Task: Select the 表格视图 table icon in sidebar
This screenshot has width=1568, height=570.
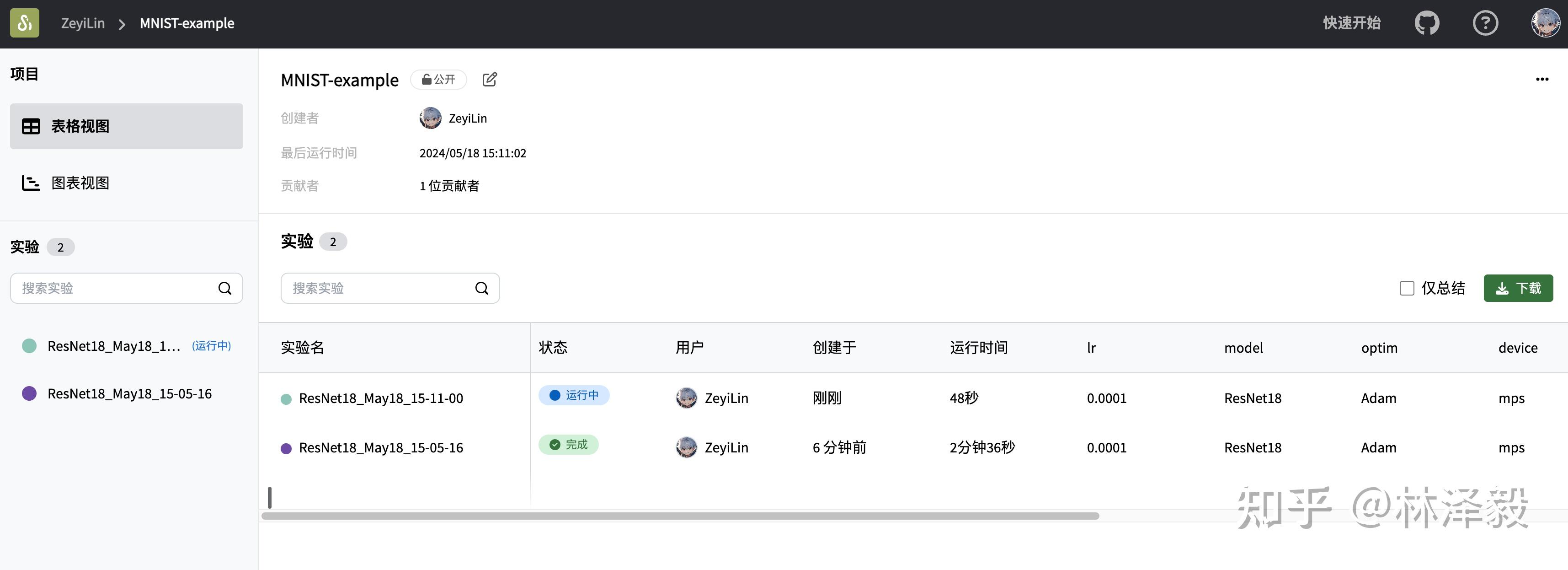Action: tap(31, 126)
